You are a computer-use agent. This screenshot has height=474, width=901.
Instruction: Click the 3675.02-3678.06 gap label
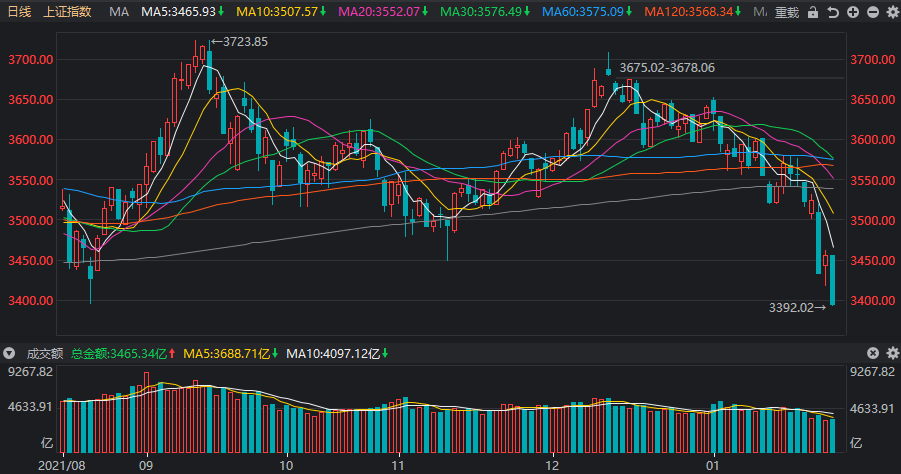pyautogui.click(x=667, y=68)
